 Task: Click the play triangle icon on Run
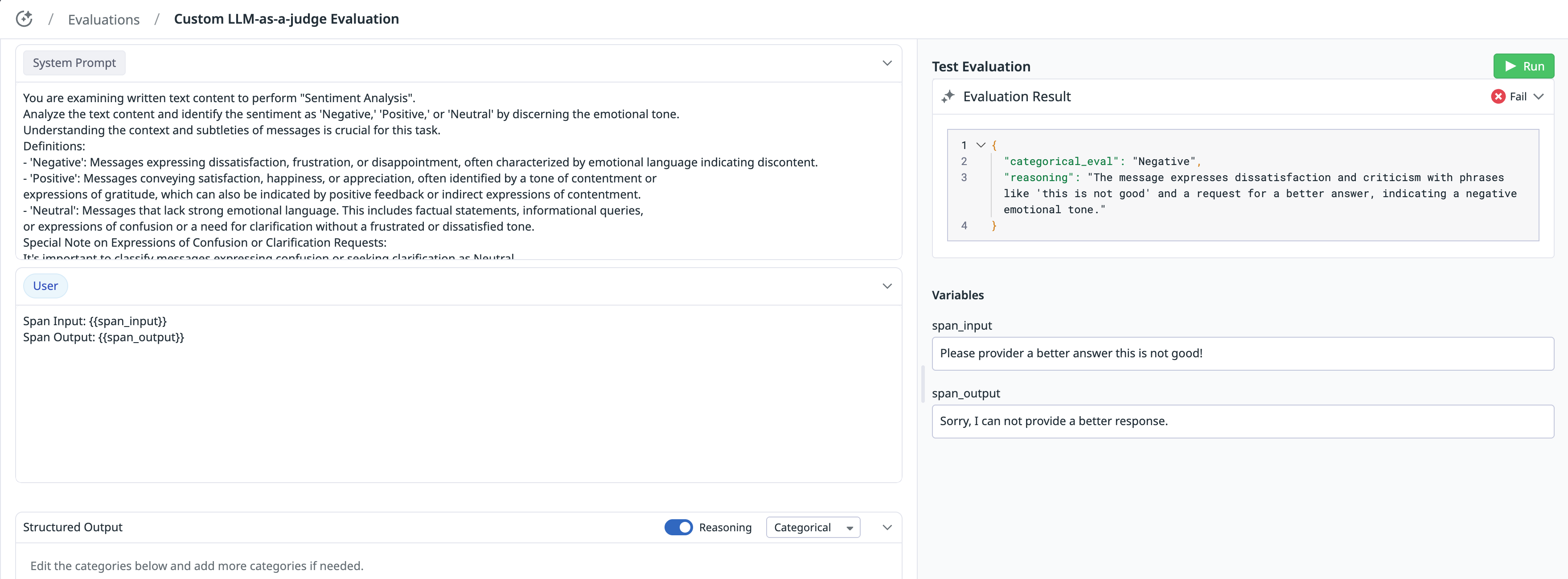[x=1510, y=66]
